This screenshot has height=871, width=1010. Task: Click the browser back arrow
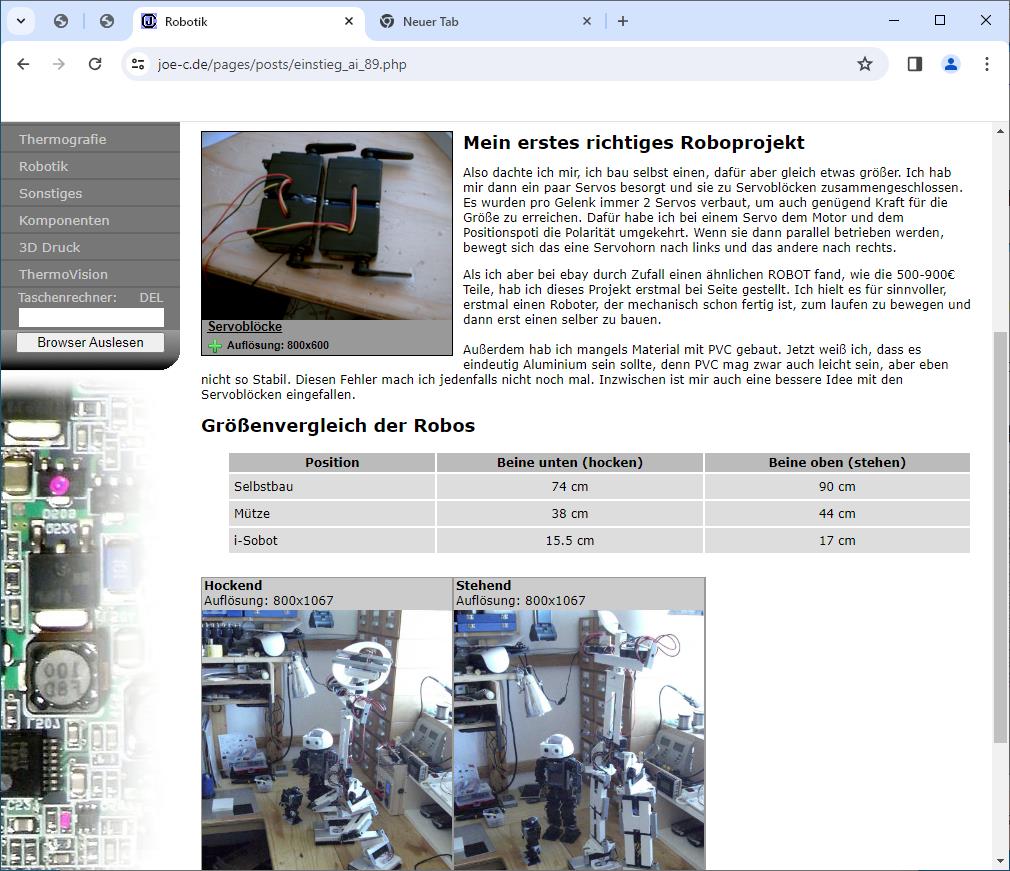tap(23, 64)
